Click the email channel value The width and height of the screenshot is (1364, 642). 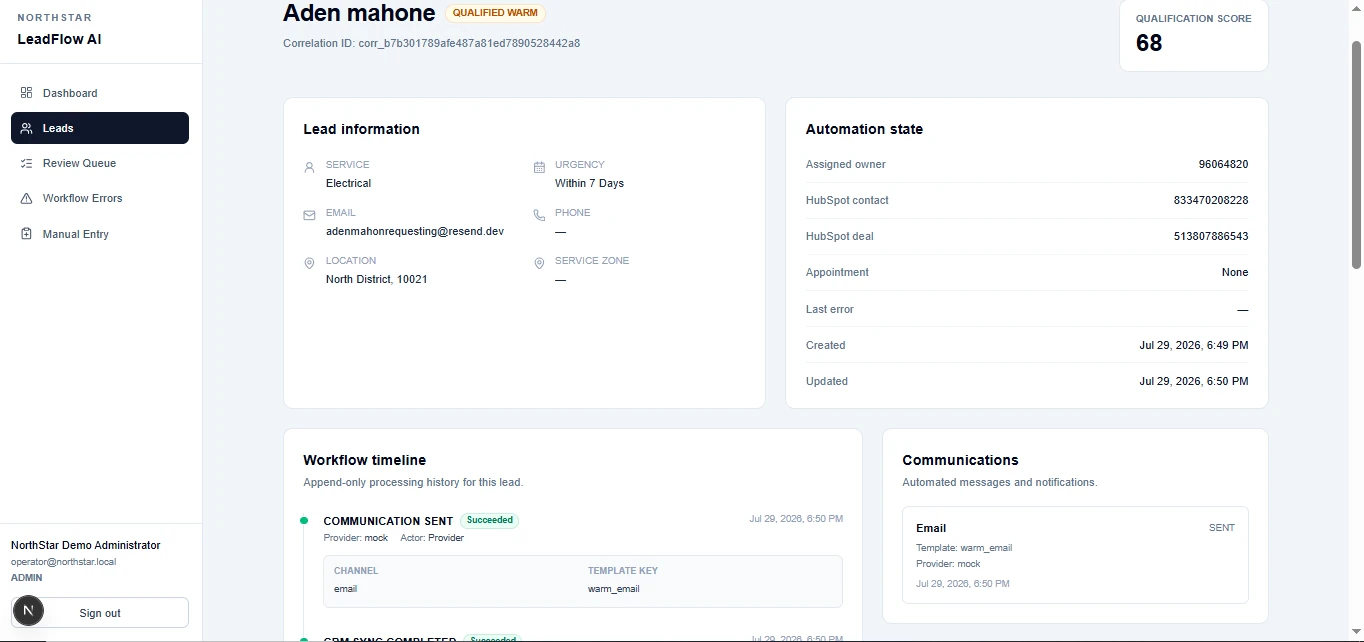point(345,589)
